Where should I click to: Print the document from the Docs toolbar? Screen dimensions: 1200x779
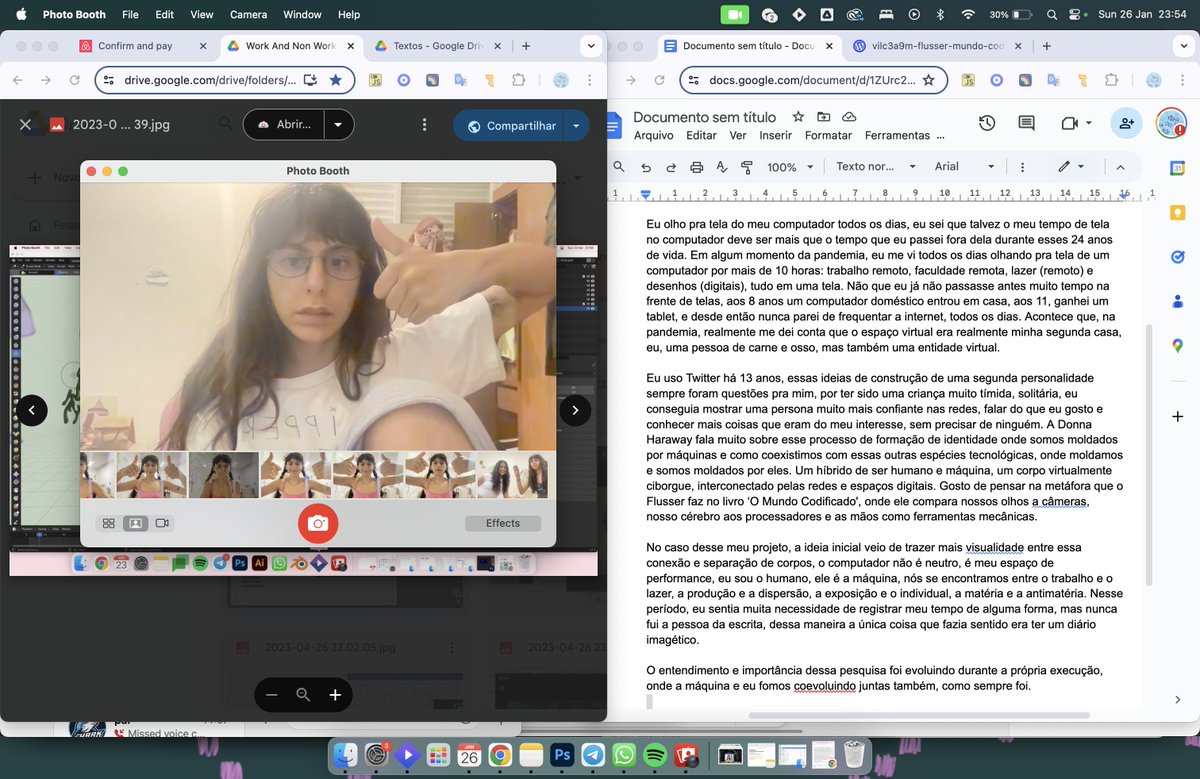[x=697, y=167]
